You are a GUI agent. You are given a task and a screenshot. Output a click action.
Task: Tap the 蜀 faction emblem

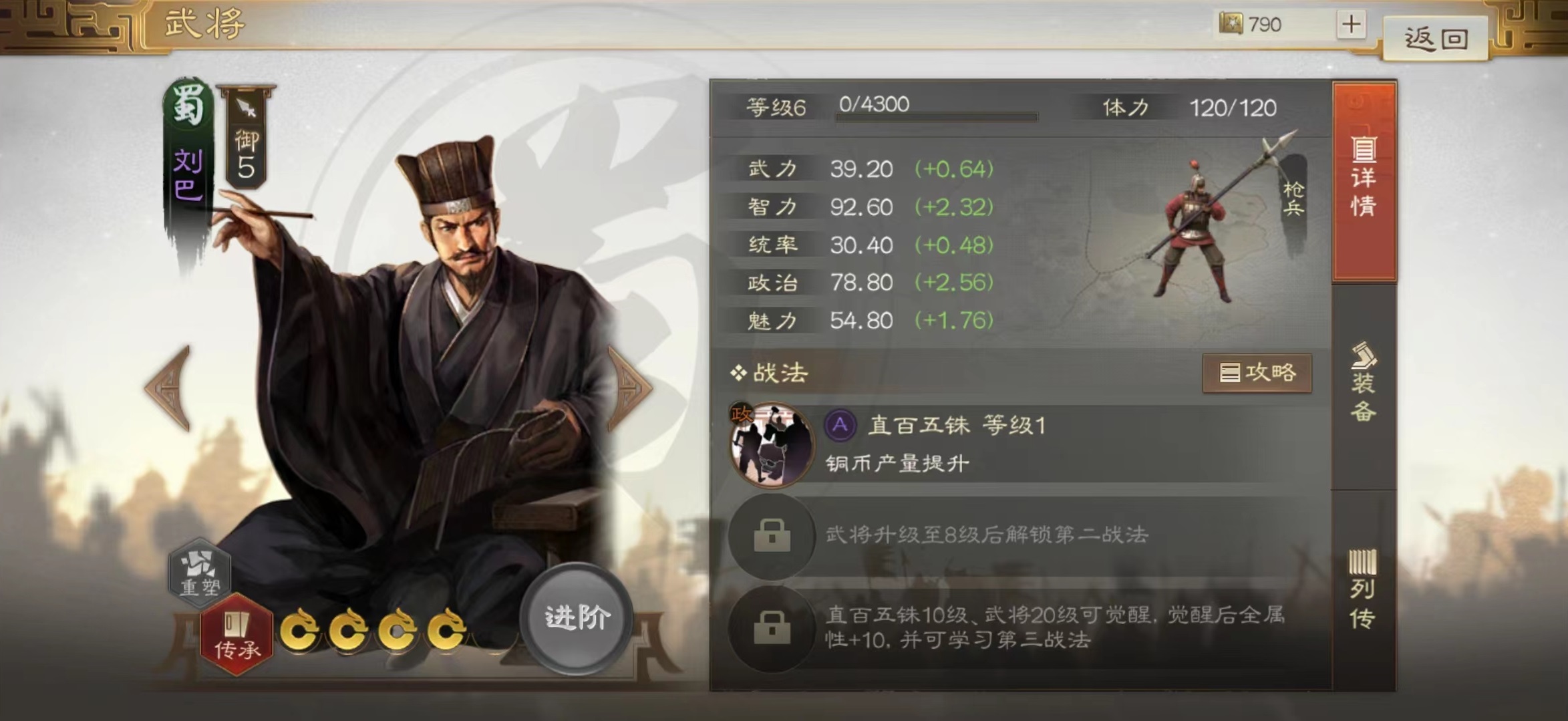pyautogui.click(x=188, y=106)
